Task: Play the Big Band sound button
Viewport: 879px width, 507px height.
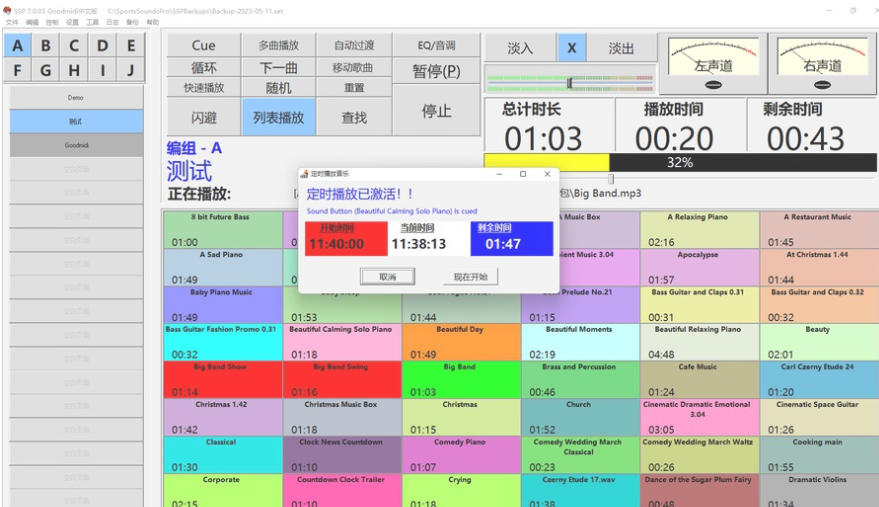Action: pyautogui.click(x=461, y=380)
